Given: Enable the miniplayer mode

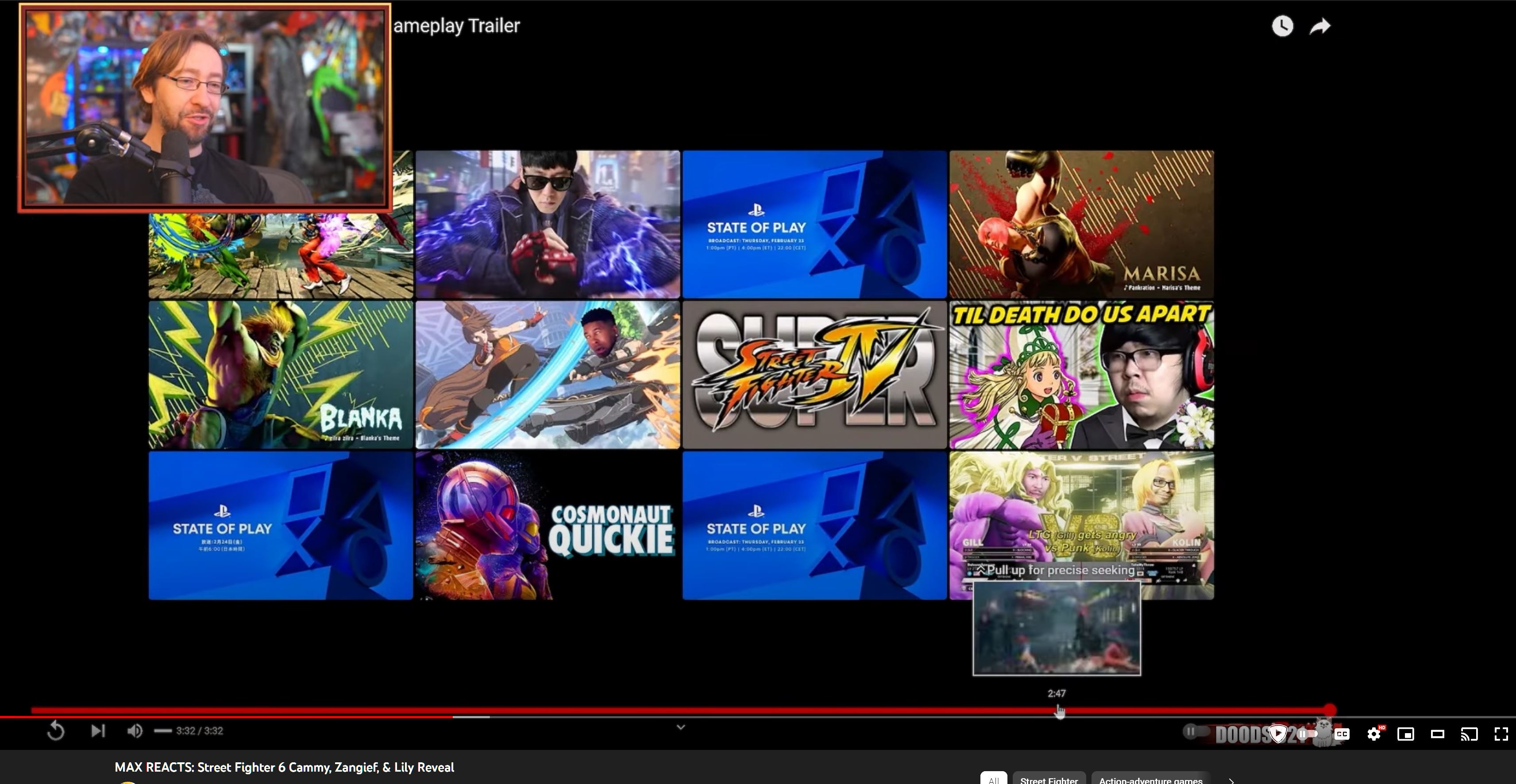Looking at the screenshot, I should pos(1405,734).
